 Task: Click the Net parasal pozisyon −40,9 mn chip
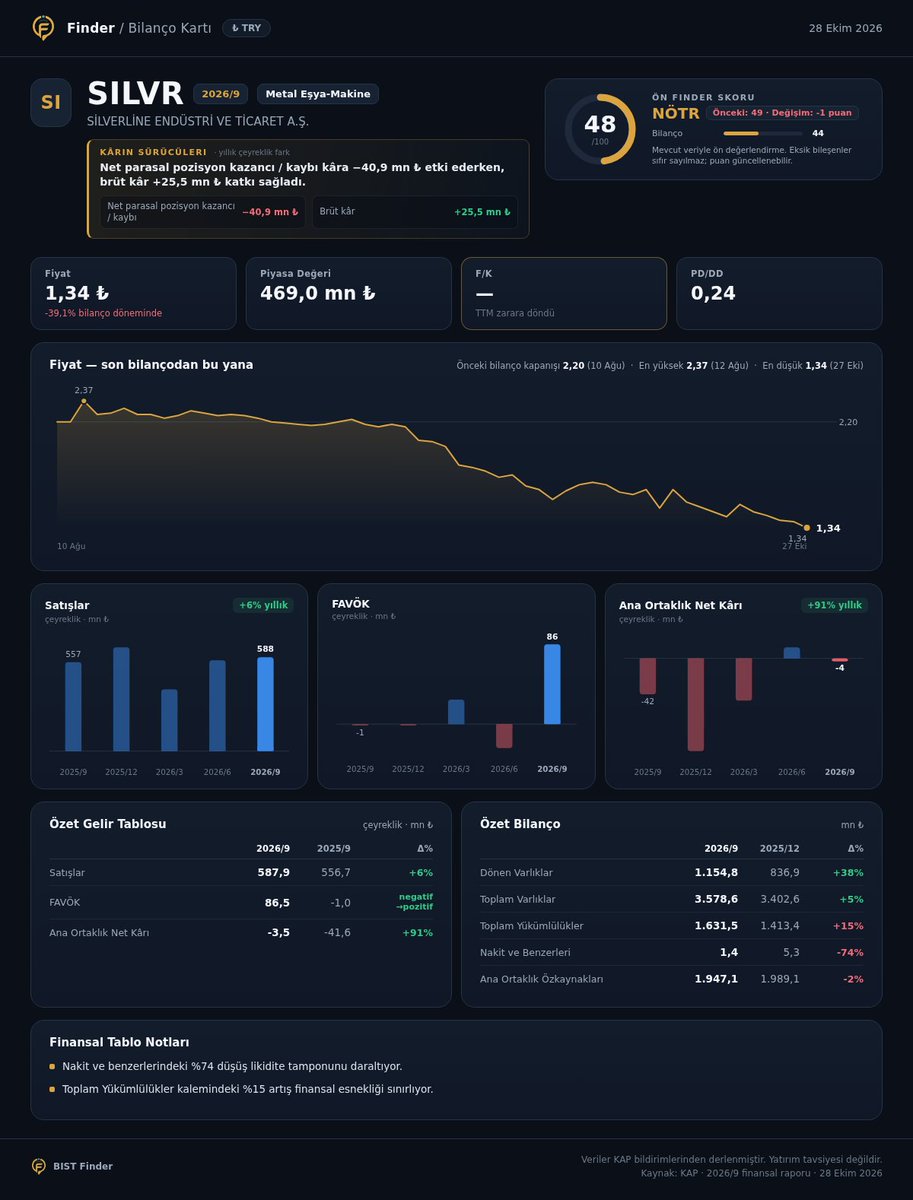pos(203,212)
